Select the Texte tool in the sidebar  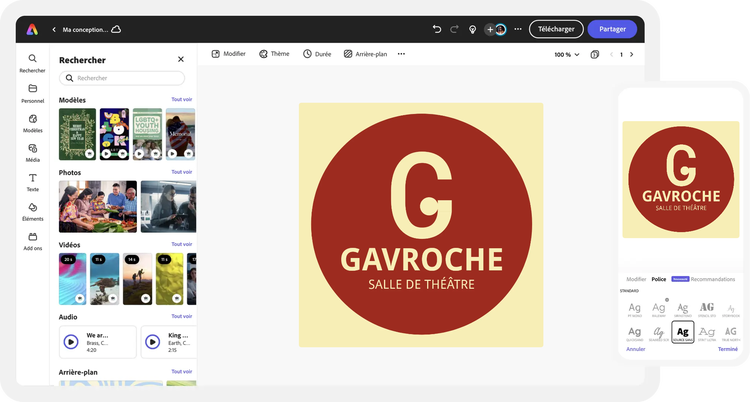click(x=33, y=182)
